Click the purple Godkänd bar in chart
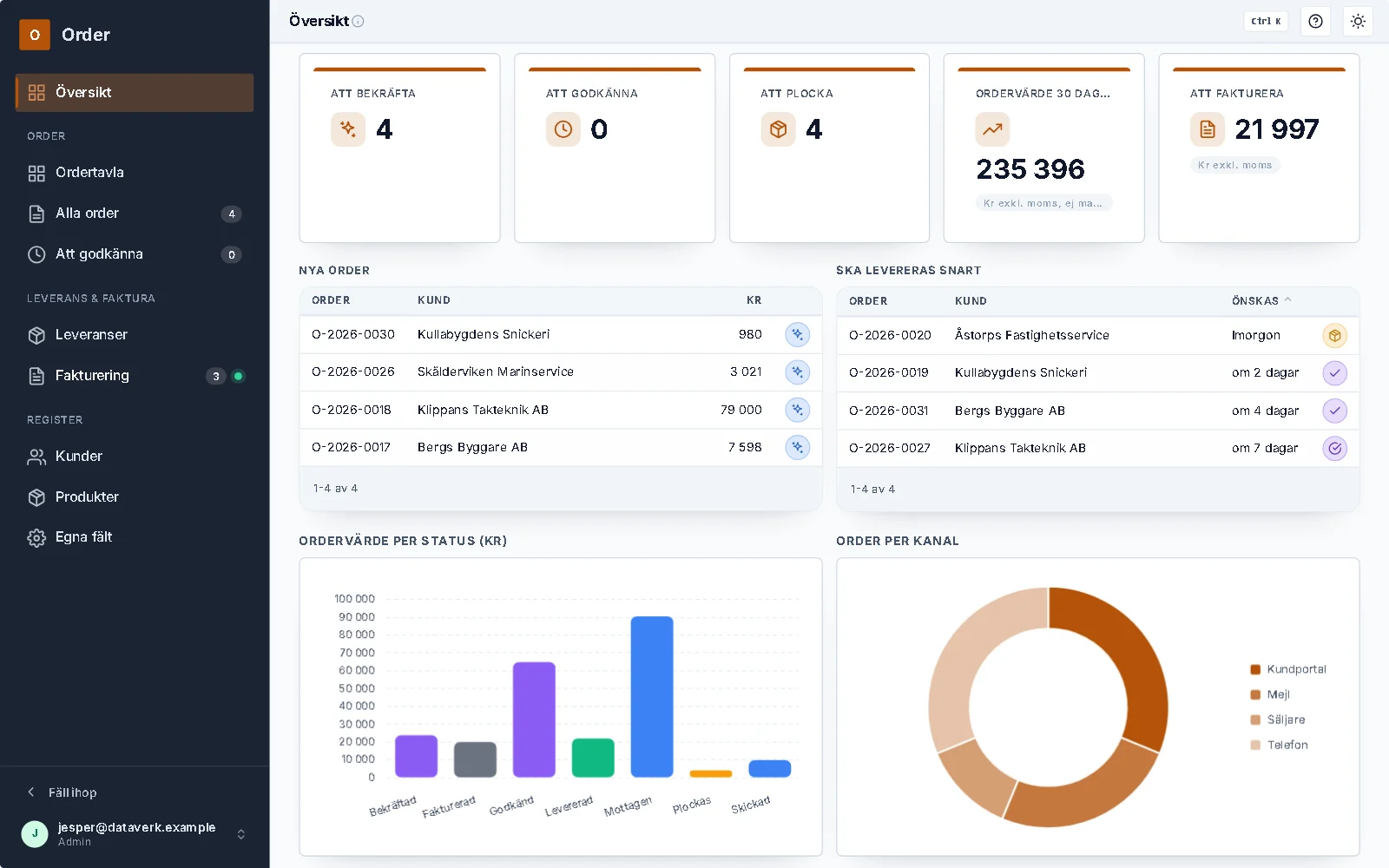Viewport: 1389px width, 868px height. tap(534, 720)
